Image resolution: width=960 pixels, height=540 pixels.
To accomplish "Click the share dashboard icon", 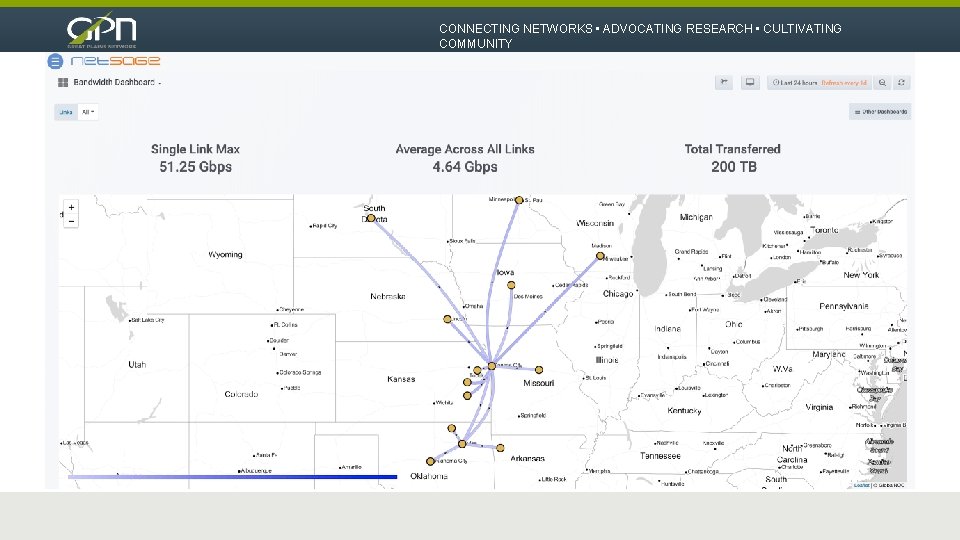I will click(724, 83).
